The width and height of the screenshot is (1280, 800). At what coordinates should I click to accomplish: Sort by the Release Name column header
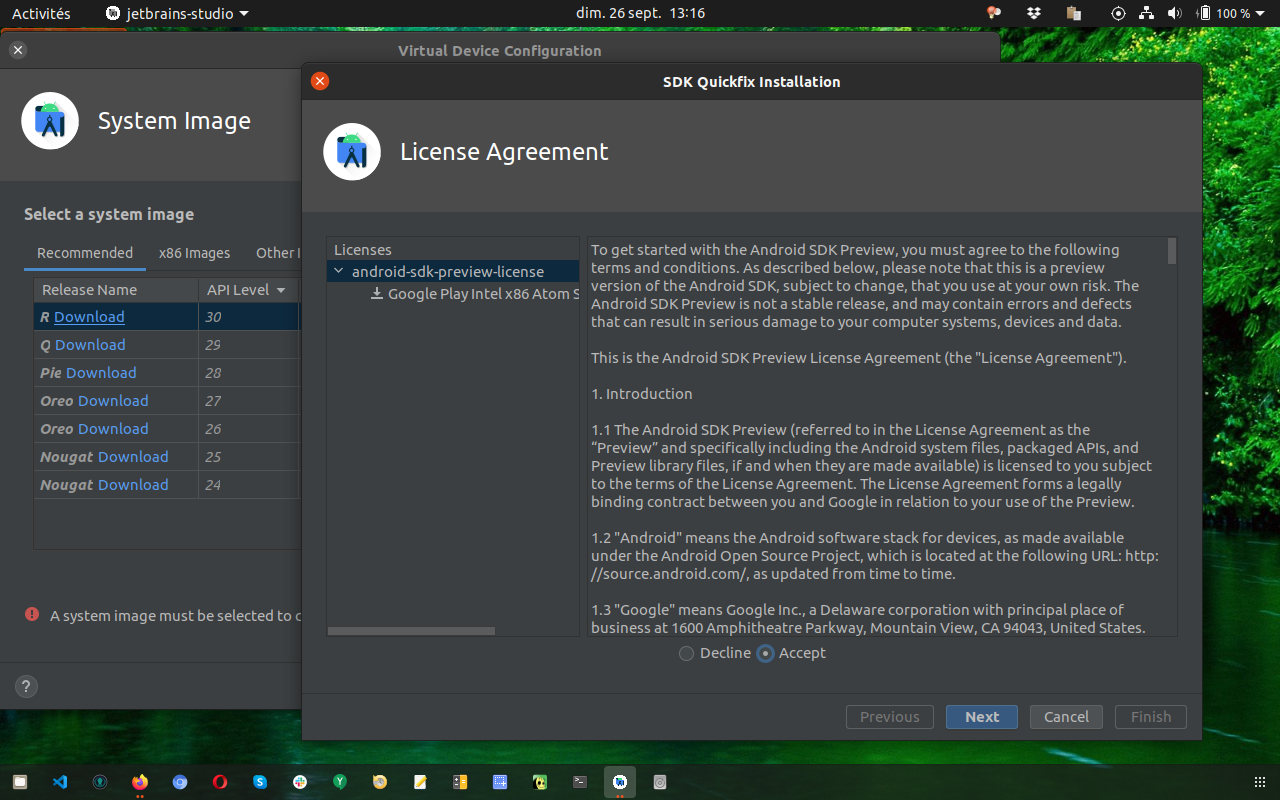click(116, 290)
